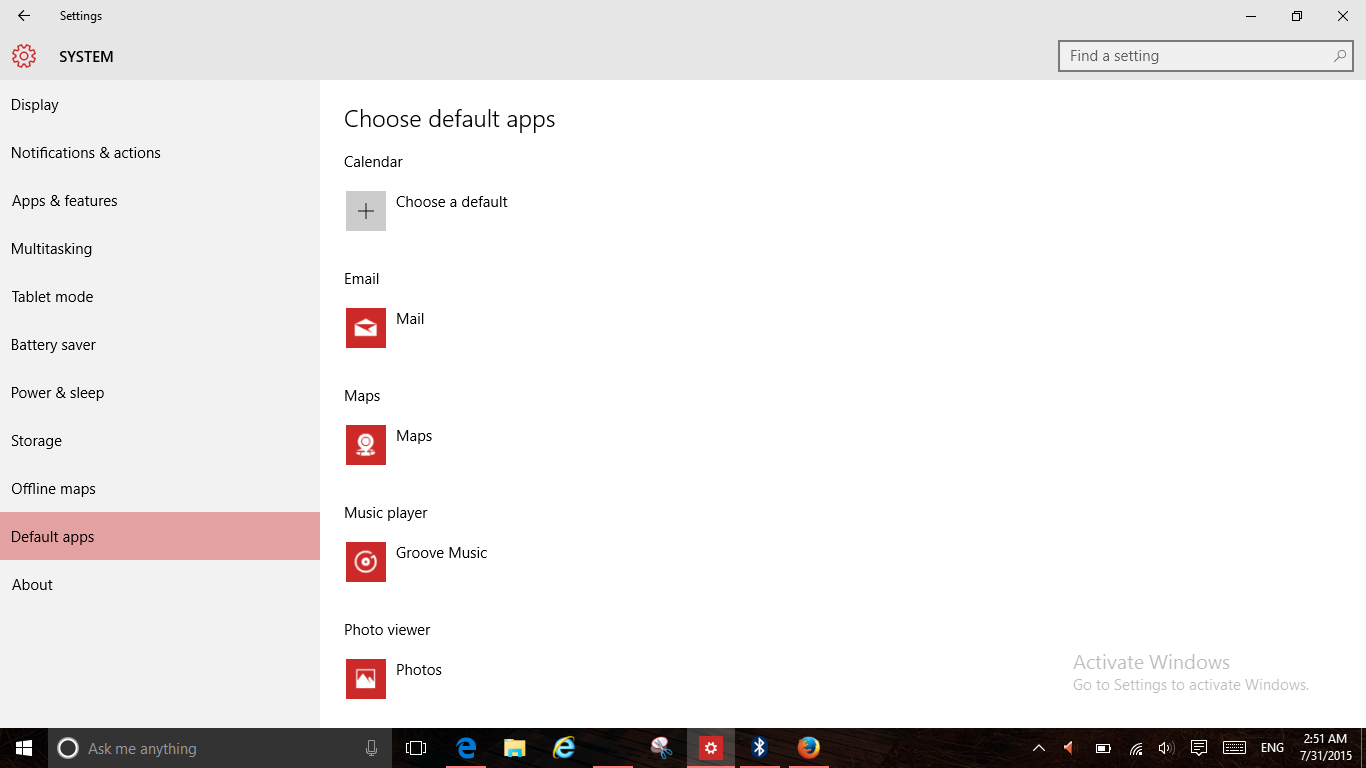This screenshot has width=1366, height=768.
Task: Open Firefox from the taskbar
Action: pyautogui.click(x=807, y=747)
